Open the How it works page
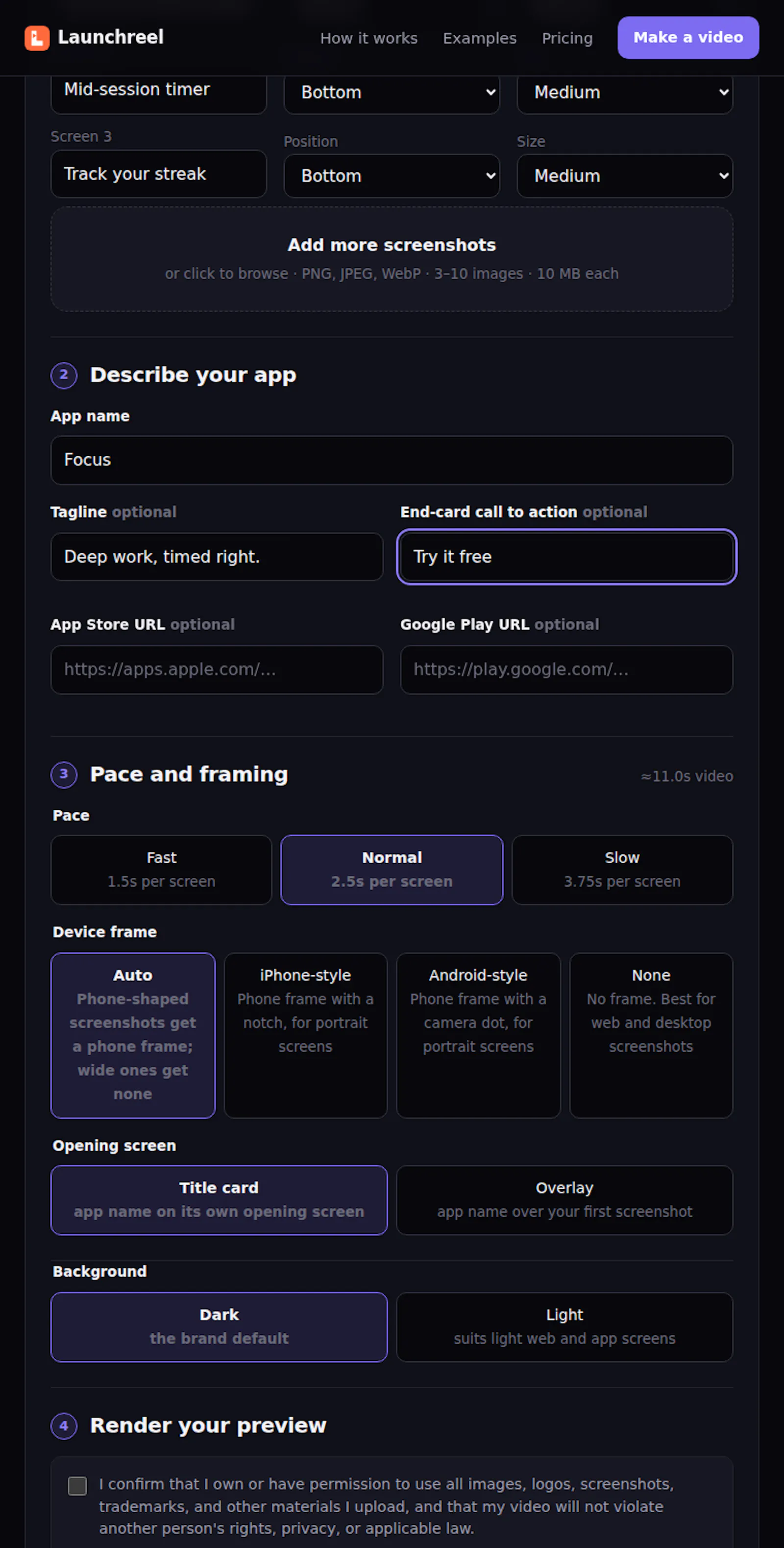Image resolution: width=784 pixels, height=1548 pixels. 368,38
